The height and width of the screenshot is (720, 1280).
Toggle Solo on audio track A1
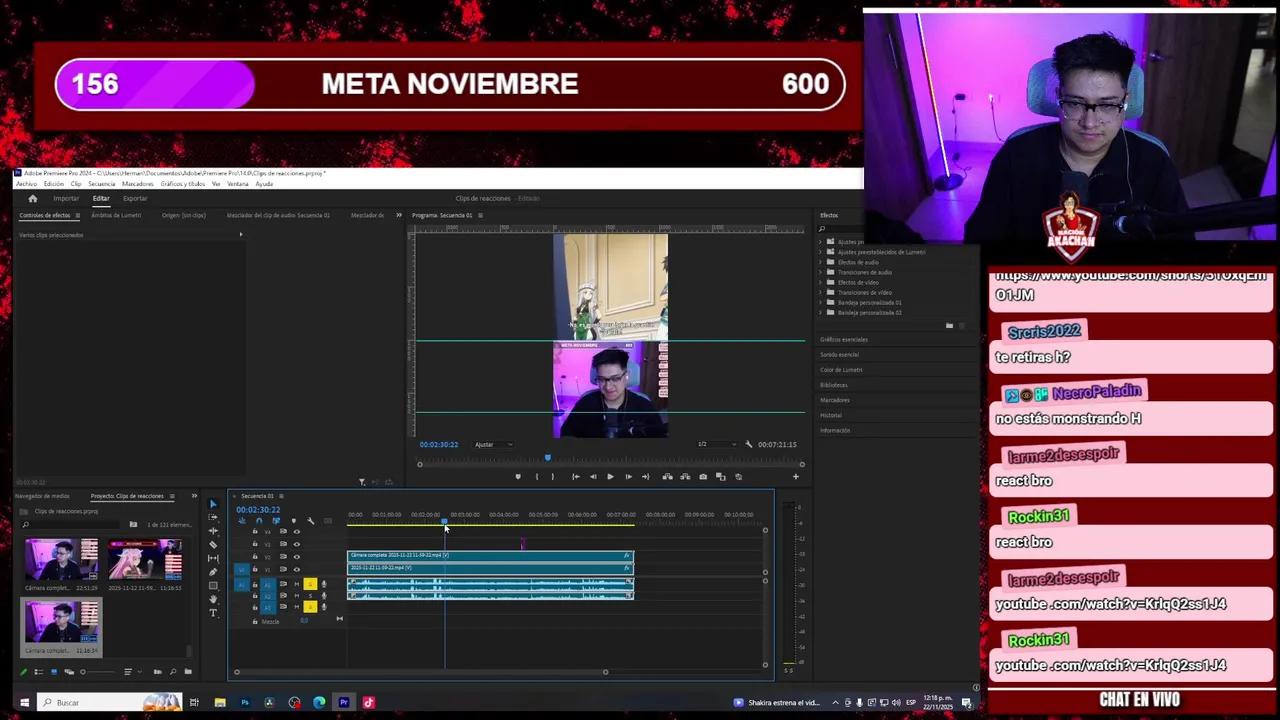click(310, 584)
